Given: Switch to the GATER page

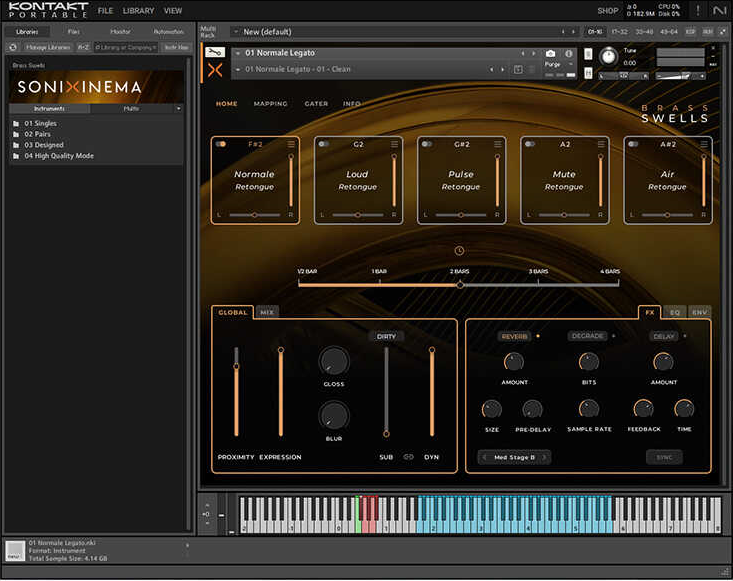Looking at the screenshot, I should [x=316, y=104].
